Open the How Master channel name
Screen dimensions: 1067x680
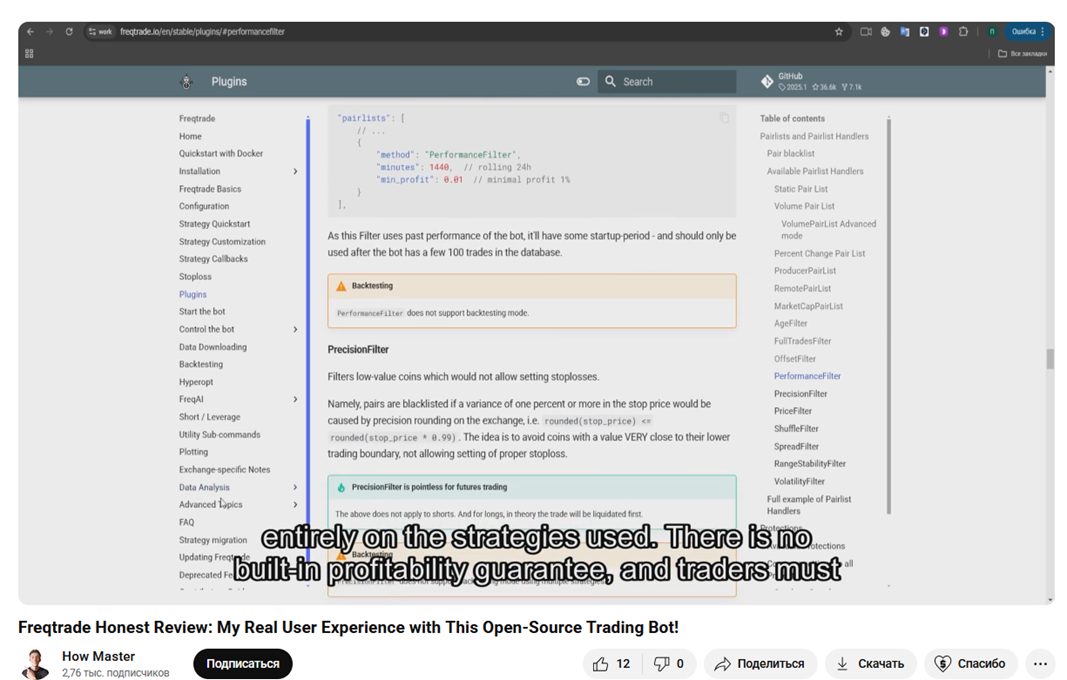pyautogui.click(x=99, y=656)
